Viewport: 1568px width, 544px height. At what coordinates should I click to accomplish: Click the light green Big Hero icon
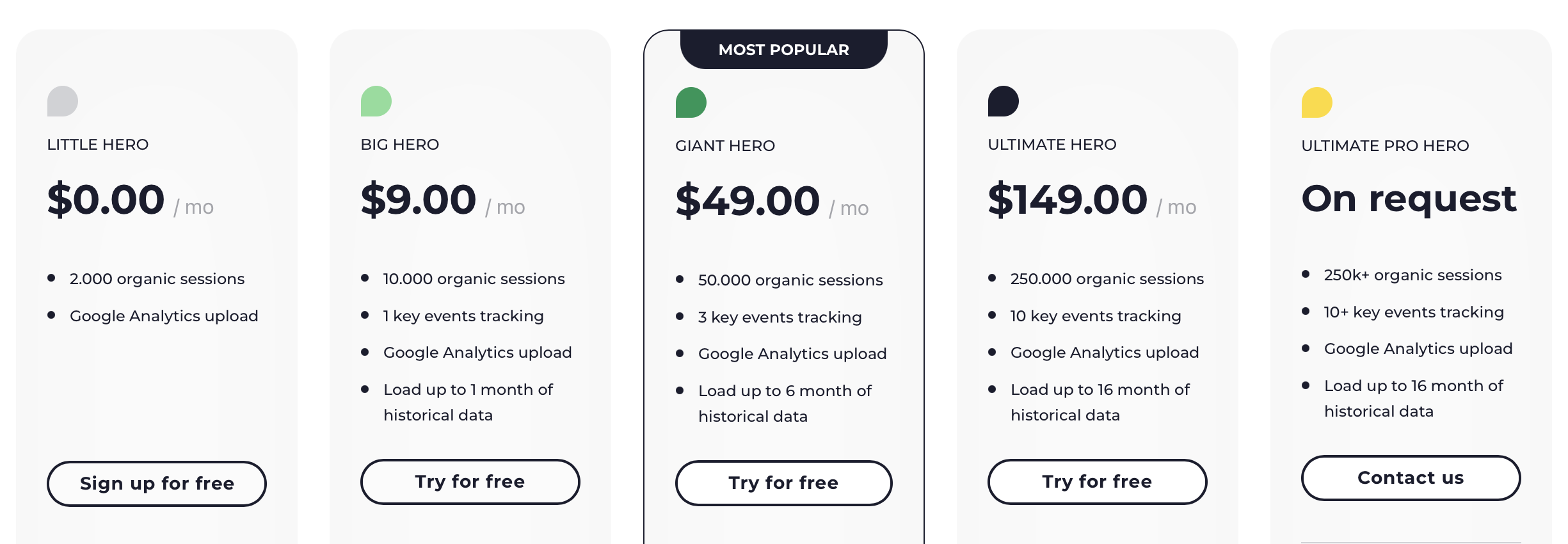(x=376, y=101)
